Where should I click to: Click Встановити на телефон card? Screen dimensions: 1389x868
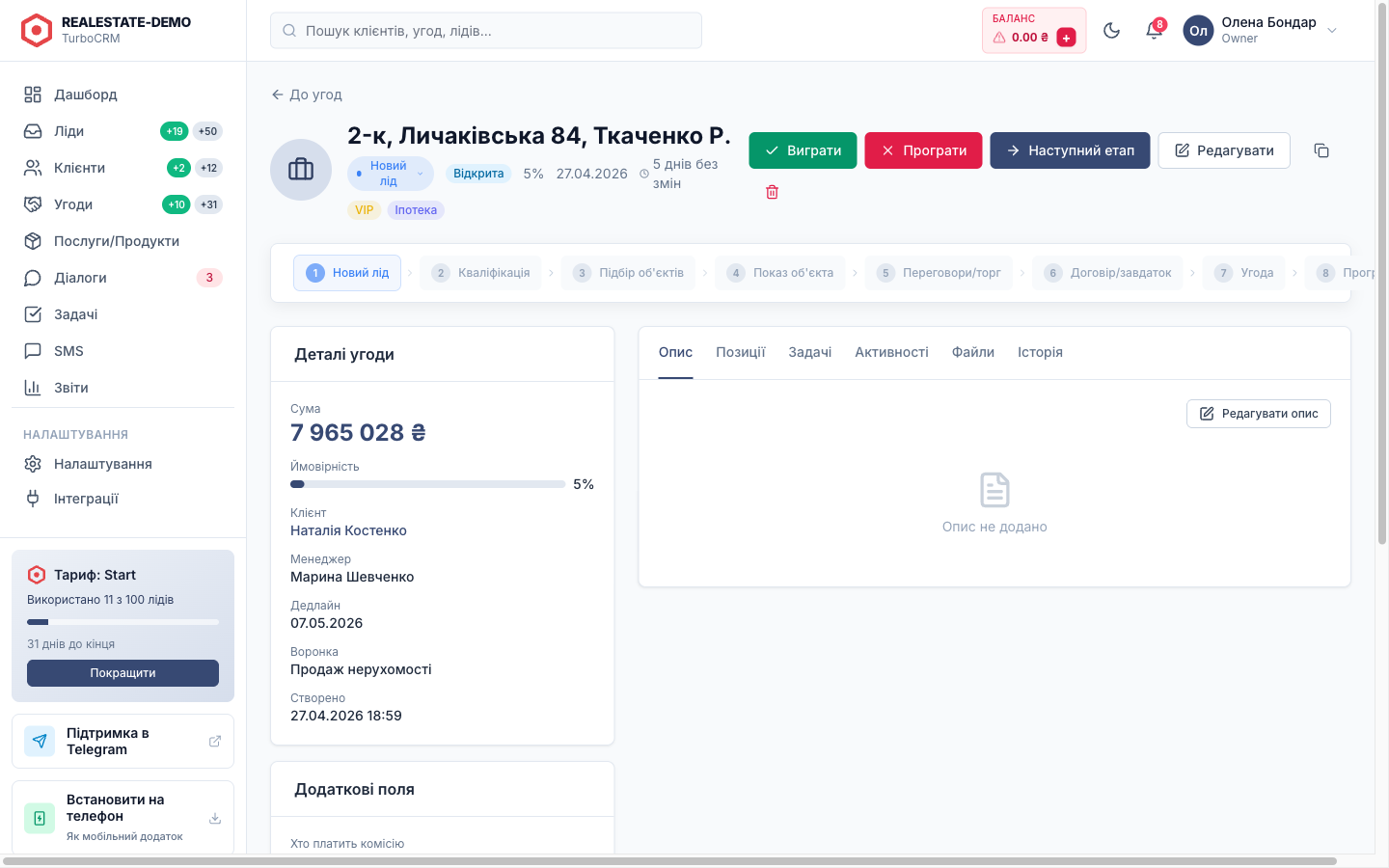pos(123,817)
